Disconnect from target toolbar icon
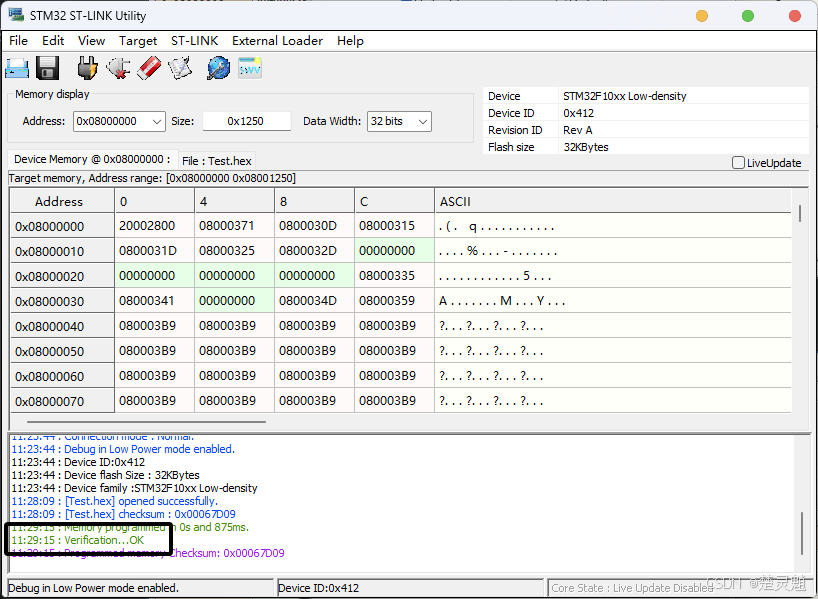The height and width of the screenshot is (599, 818). [x=118, y=68]
